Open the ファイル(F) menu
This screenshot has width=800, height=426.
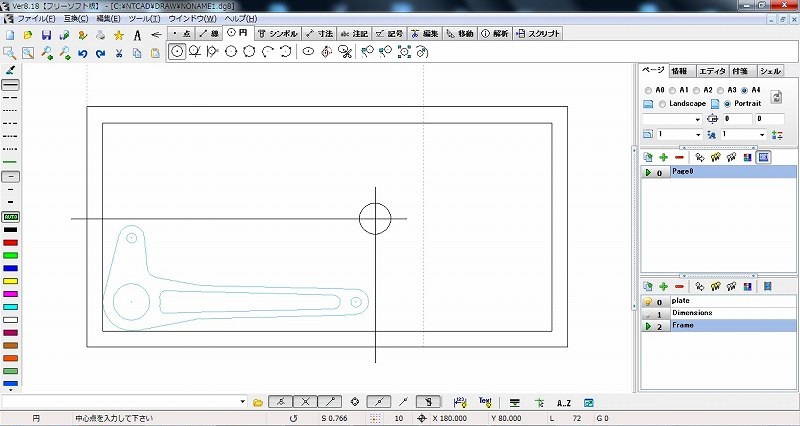[x=36, y=19]
